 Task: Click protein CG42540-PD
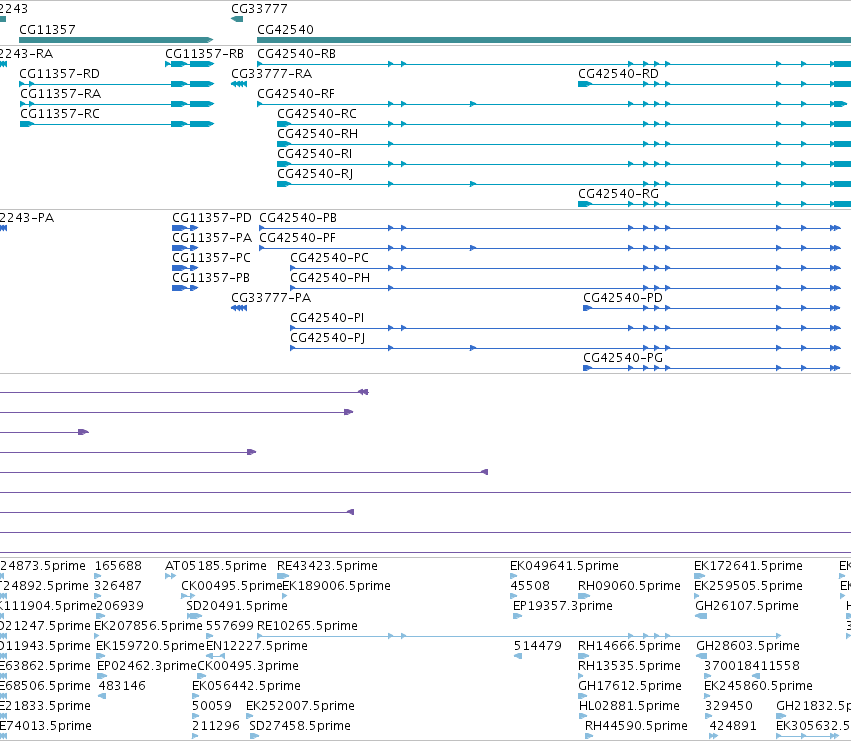(623, 299)
